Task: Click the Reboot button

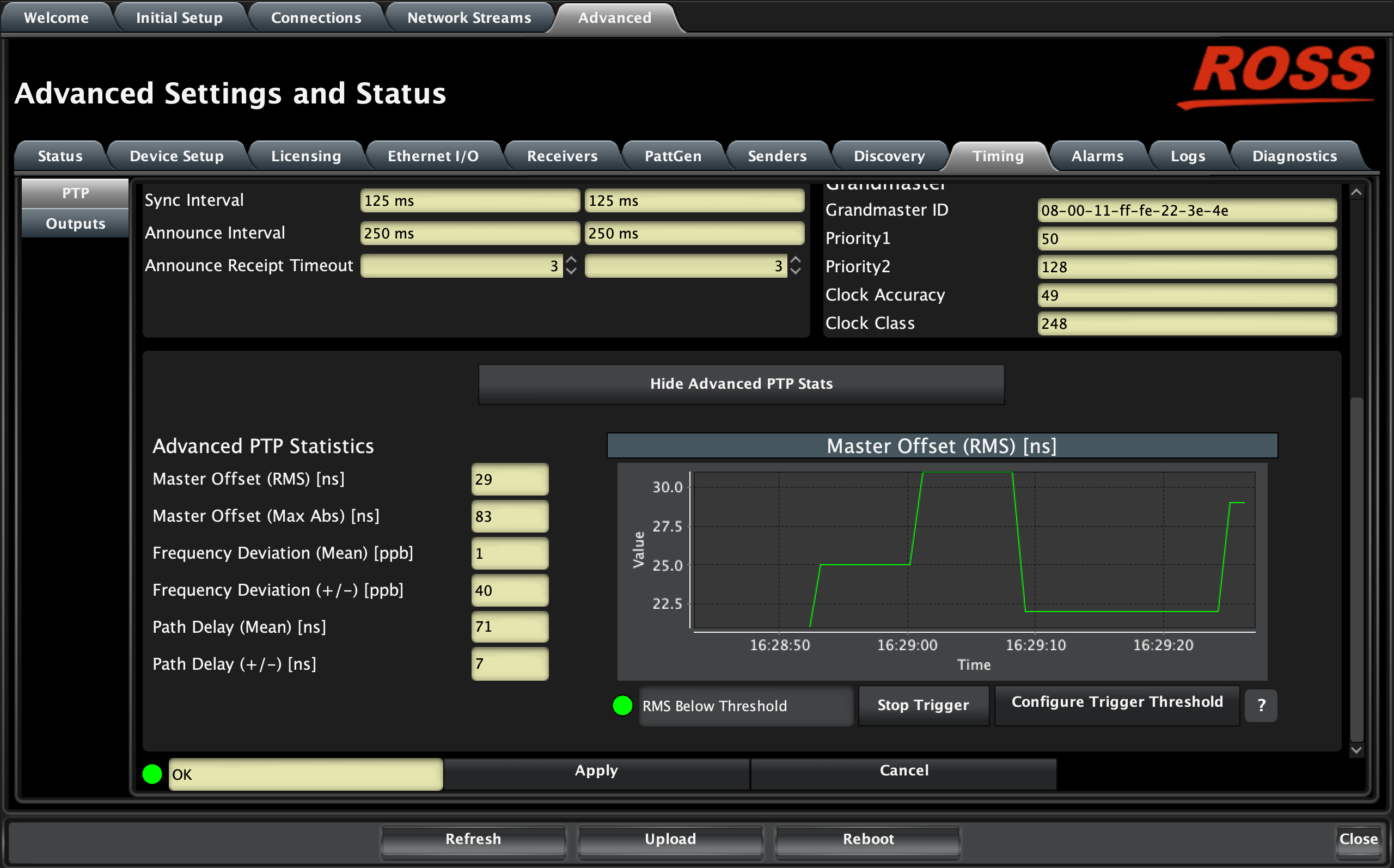Action: click(x=868, y=839)
